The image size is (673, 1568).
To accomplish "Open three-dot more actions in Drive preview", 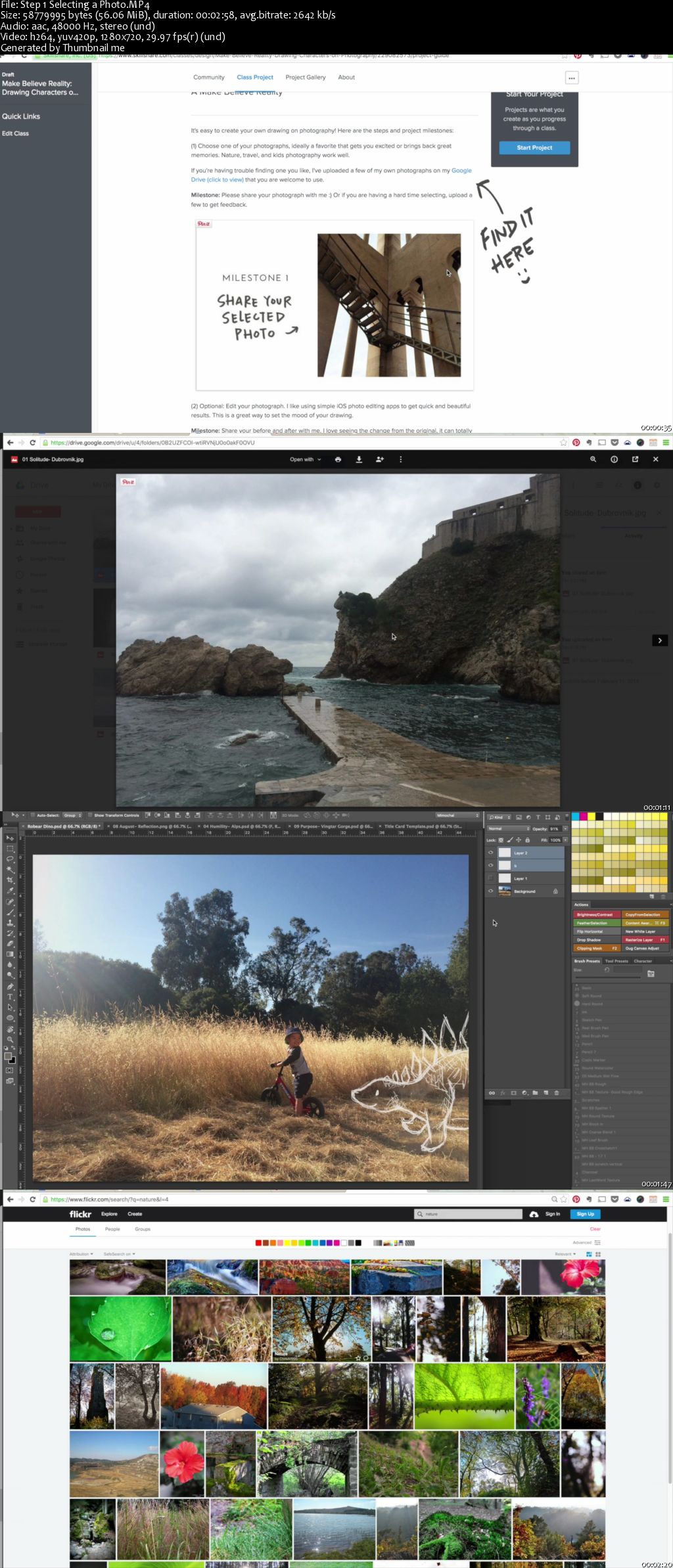I will click(400, 459).
